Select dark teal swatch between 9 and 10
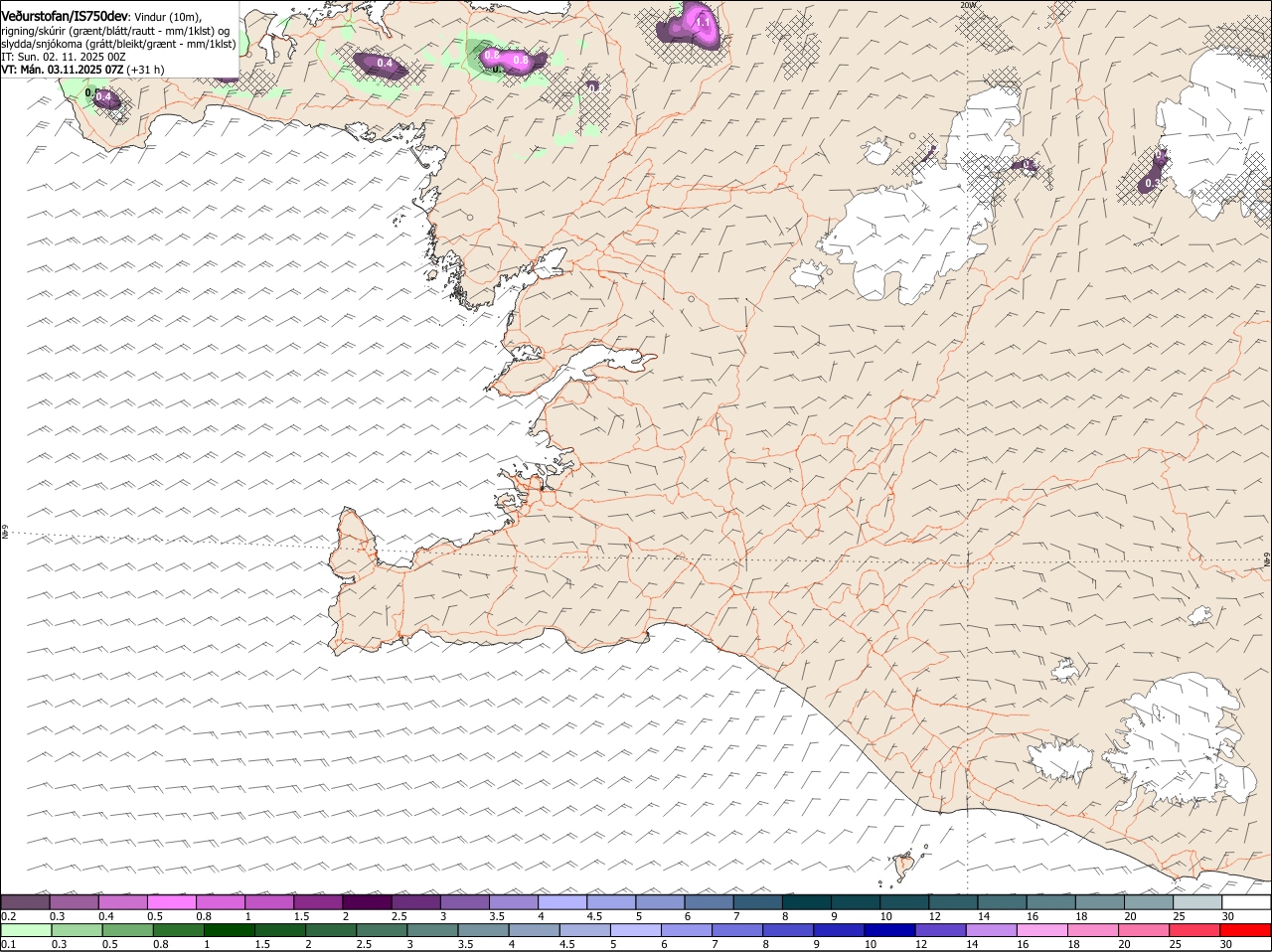1272x952 pixels. point(854,901)
